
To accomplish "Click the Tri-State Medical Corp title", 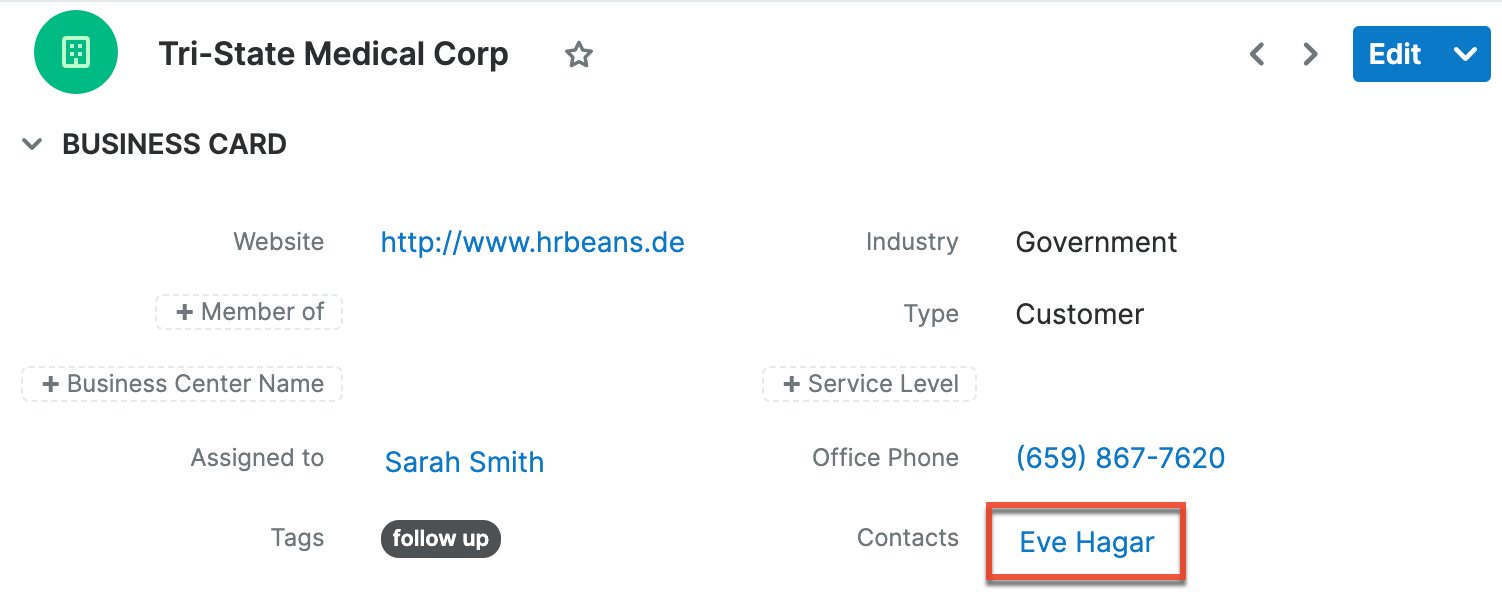I will pos(333,54).
